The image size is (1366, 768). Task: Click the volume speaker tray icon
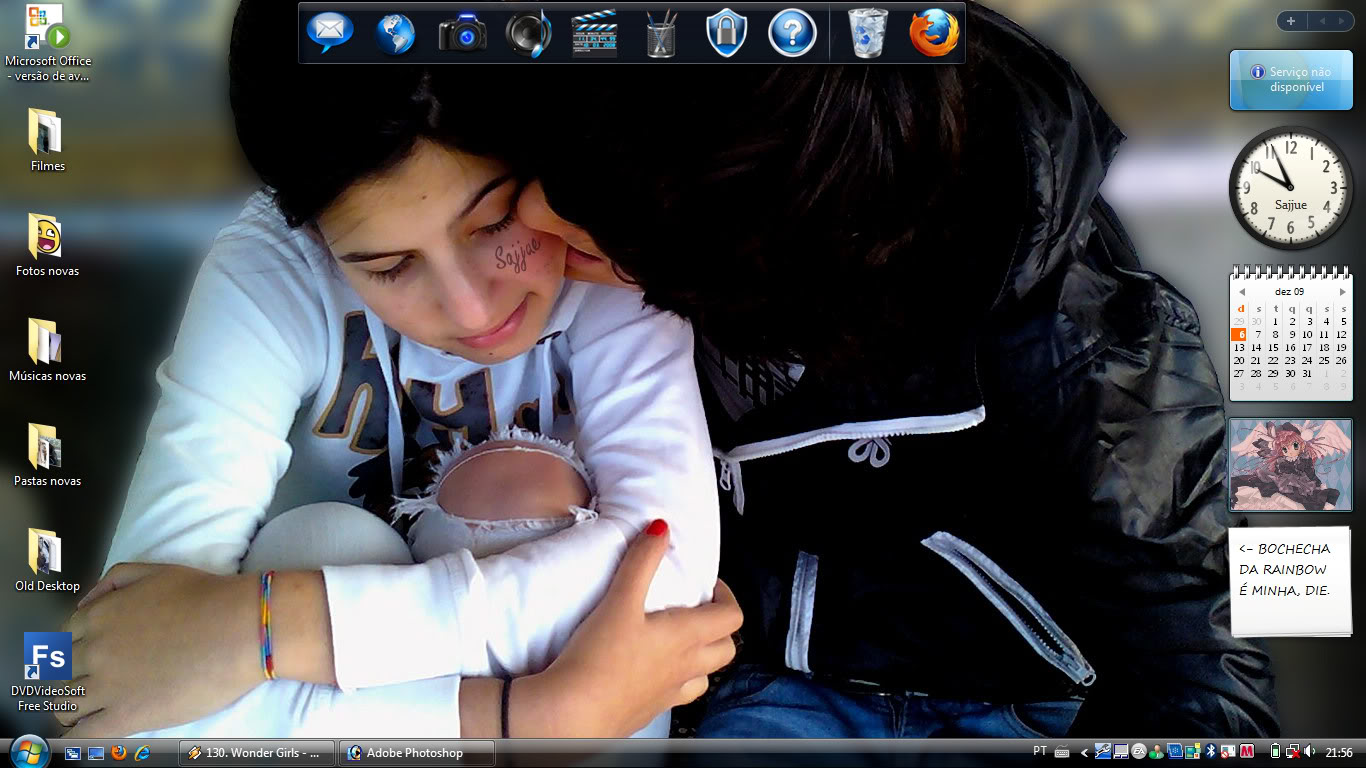tap(1310, 751)
